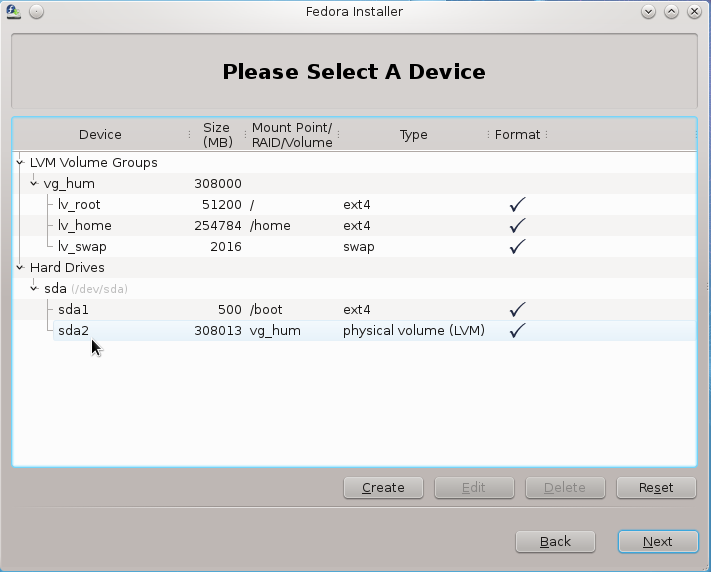The image size is (711, 572).
Task: Click the format checkmark for lv_swap
Action: (x=517, y=246)
